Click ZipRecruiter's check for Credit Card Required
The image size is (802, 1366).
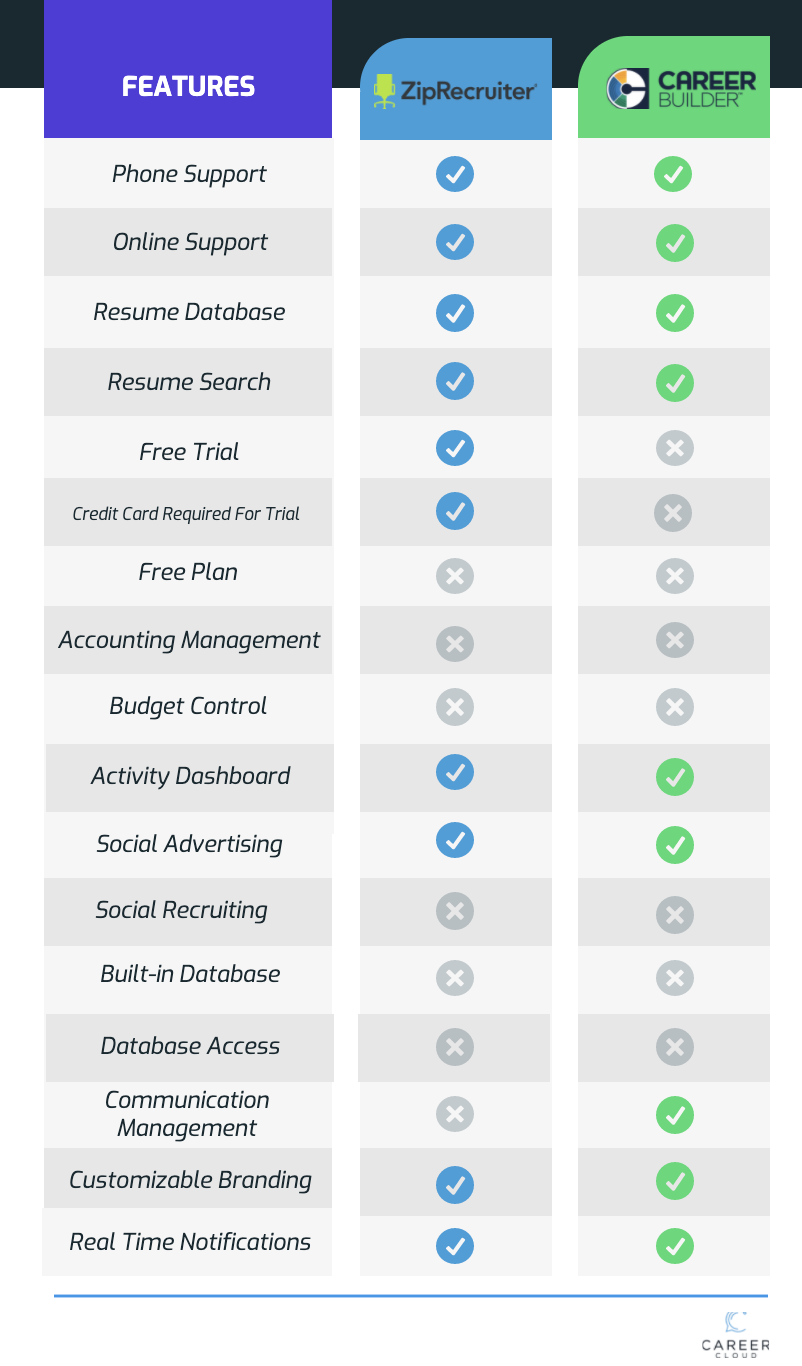(455, 511)
